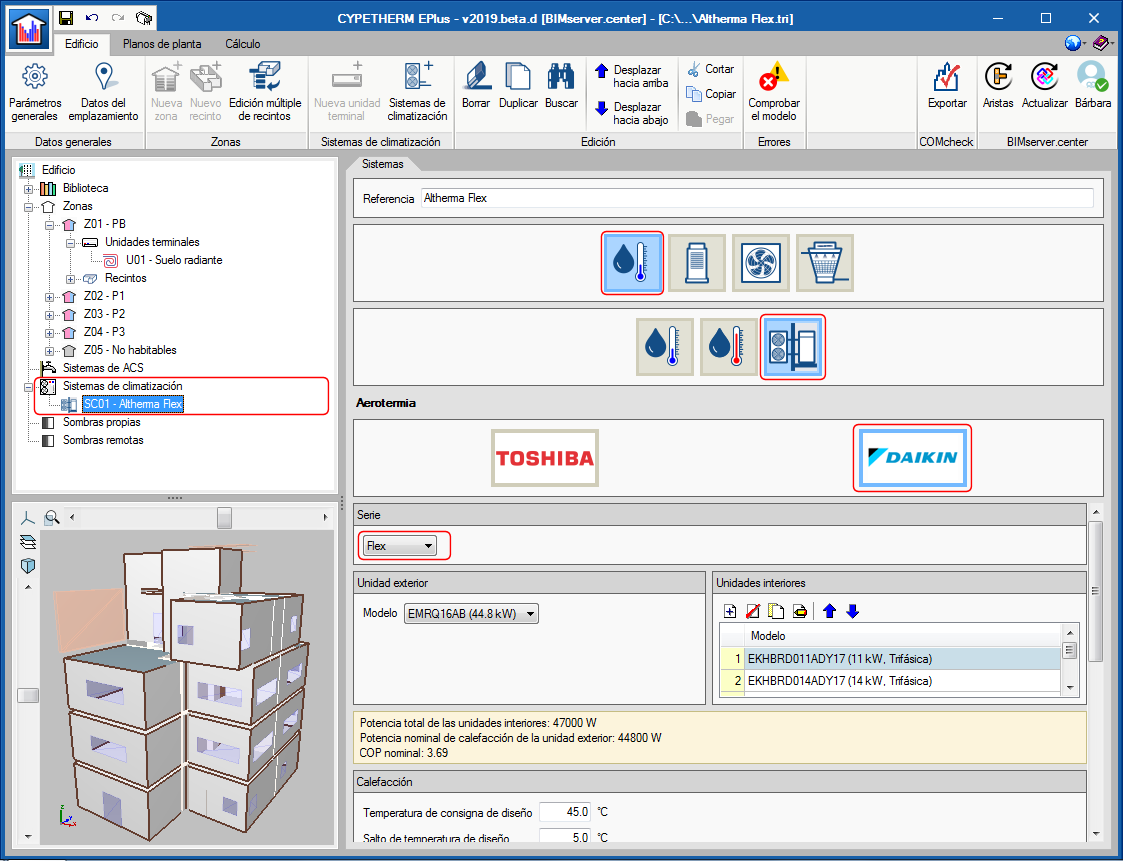Screen dimensions: 1123x861
Task: Open the Serie dropdown showing Flex
Action: 400,546
